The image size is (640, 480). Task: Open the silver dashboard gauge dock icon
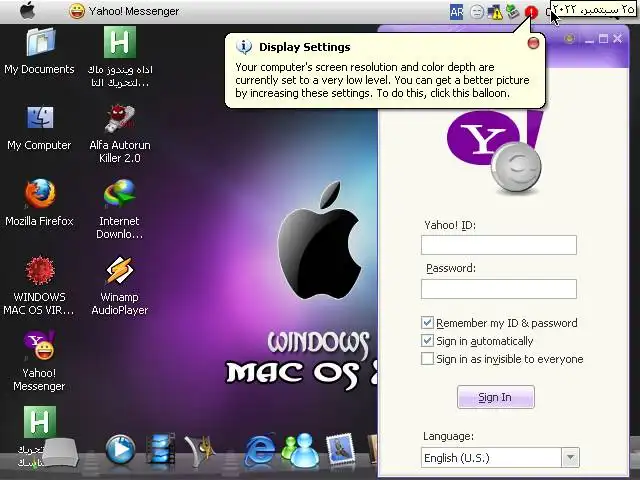click(x=200, y=451)
